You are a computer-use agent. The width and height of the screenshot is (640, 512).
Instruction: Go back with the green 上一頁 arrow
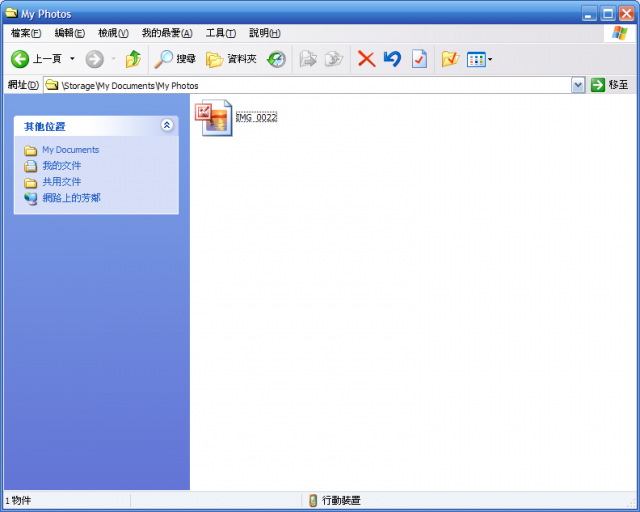pyautogui.click(x=36, y=59)
